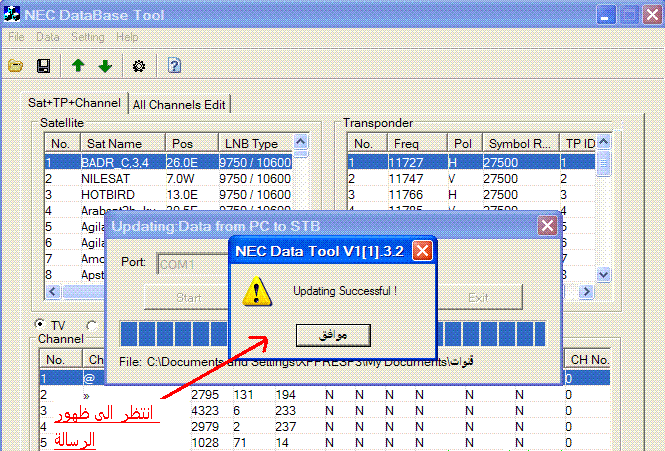Image resolution: width=665 pixels, height=451 pixels.
Task: Click channel row value 1028
Action: tap(205, 443)
